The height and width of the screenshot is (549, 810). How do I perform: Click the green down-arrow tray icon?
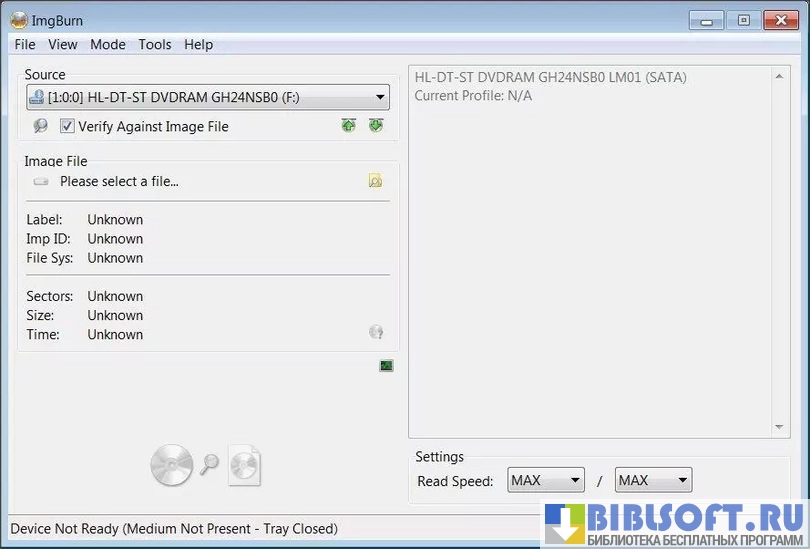[375, 126]
